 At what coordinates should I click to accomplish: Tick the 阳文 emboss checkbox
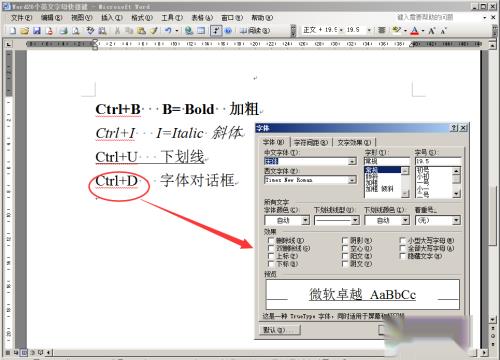(345, 256)
